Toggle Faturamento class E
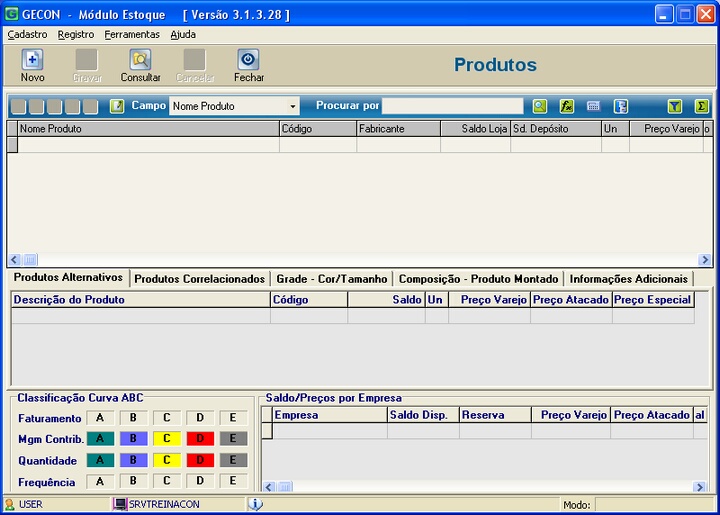Screen dimensions: 720x515 point(233,418)
